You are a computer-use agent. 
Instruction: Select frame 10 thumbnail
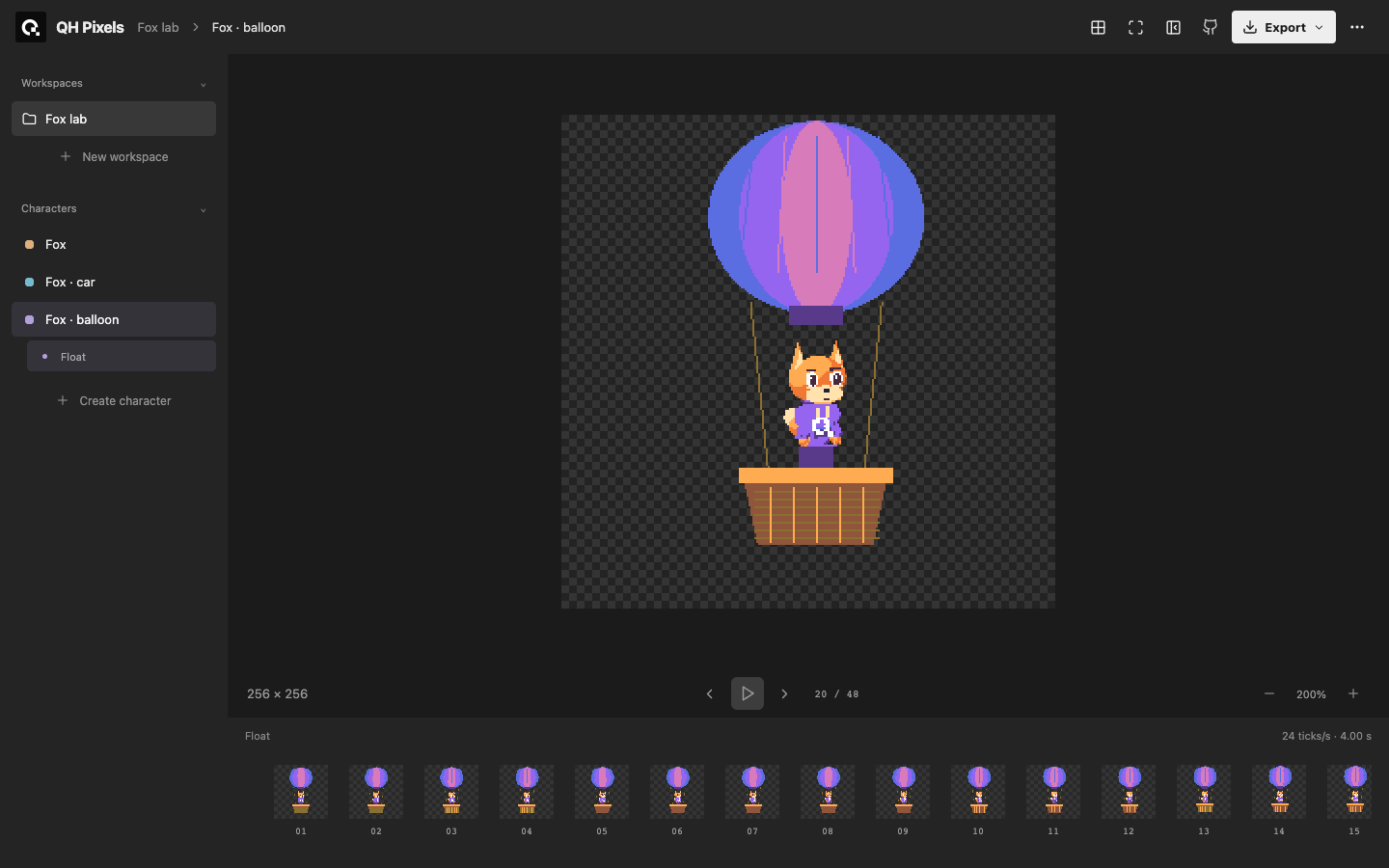pos(978,792)
